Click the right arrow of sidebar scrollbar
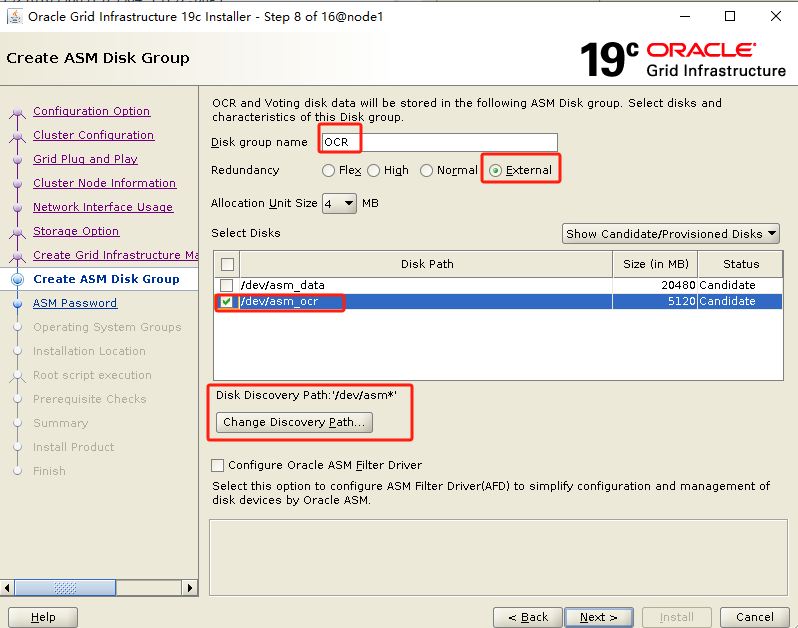The image size is (798, 628). [x=189, y=588]
